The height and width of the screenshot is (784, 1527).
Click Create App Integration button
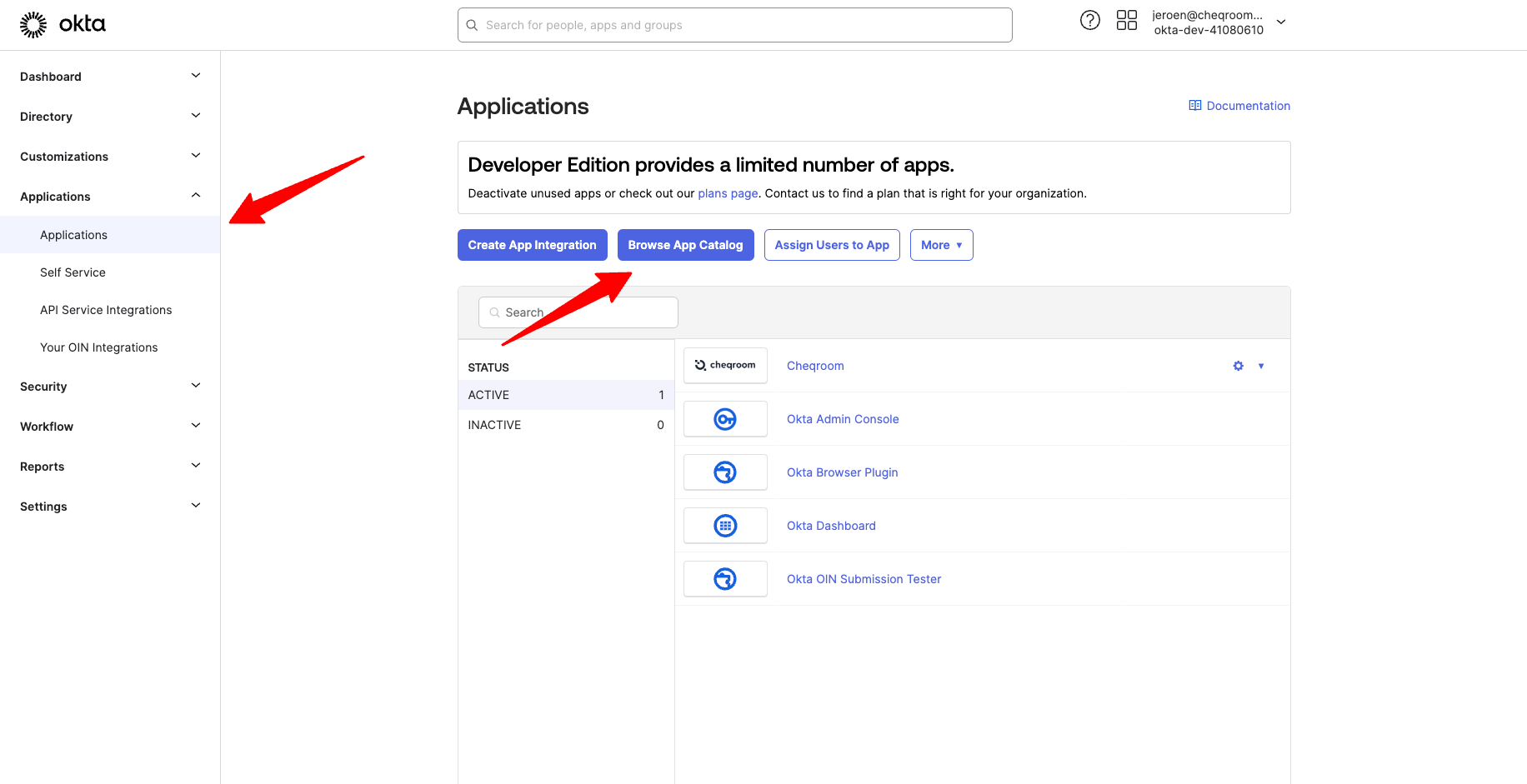click(532, 245)
